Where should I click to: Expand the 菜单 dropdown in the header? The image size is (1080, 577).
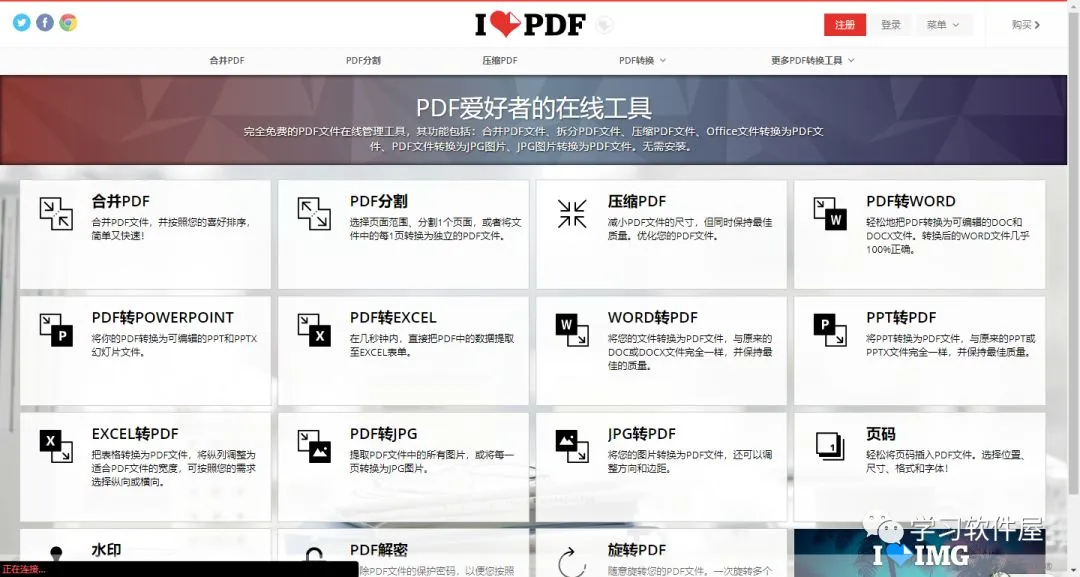point(944,25)
